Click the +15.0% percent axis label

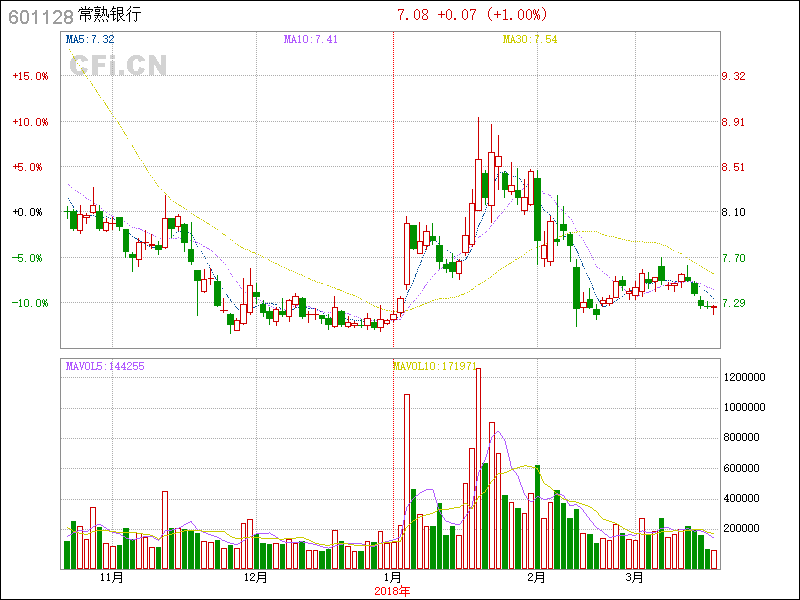click(27, 76)
